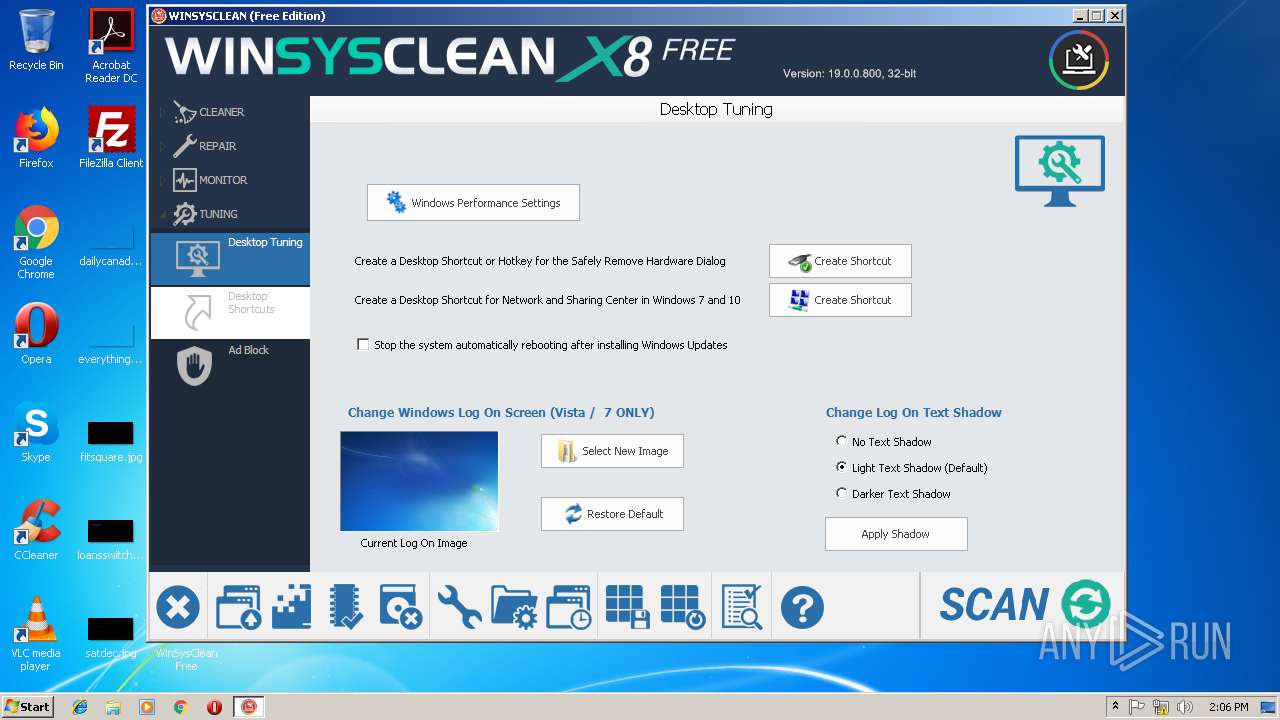The image size is (1280, 720).
Task: Click the current log on image thumbnail
Action: tap(419, 481)
